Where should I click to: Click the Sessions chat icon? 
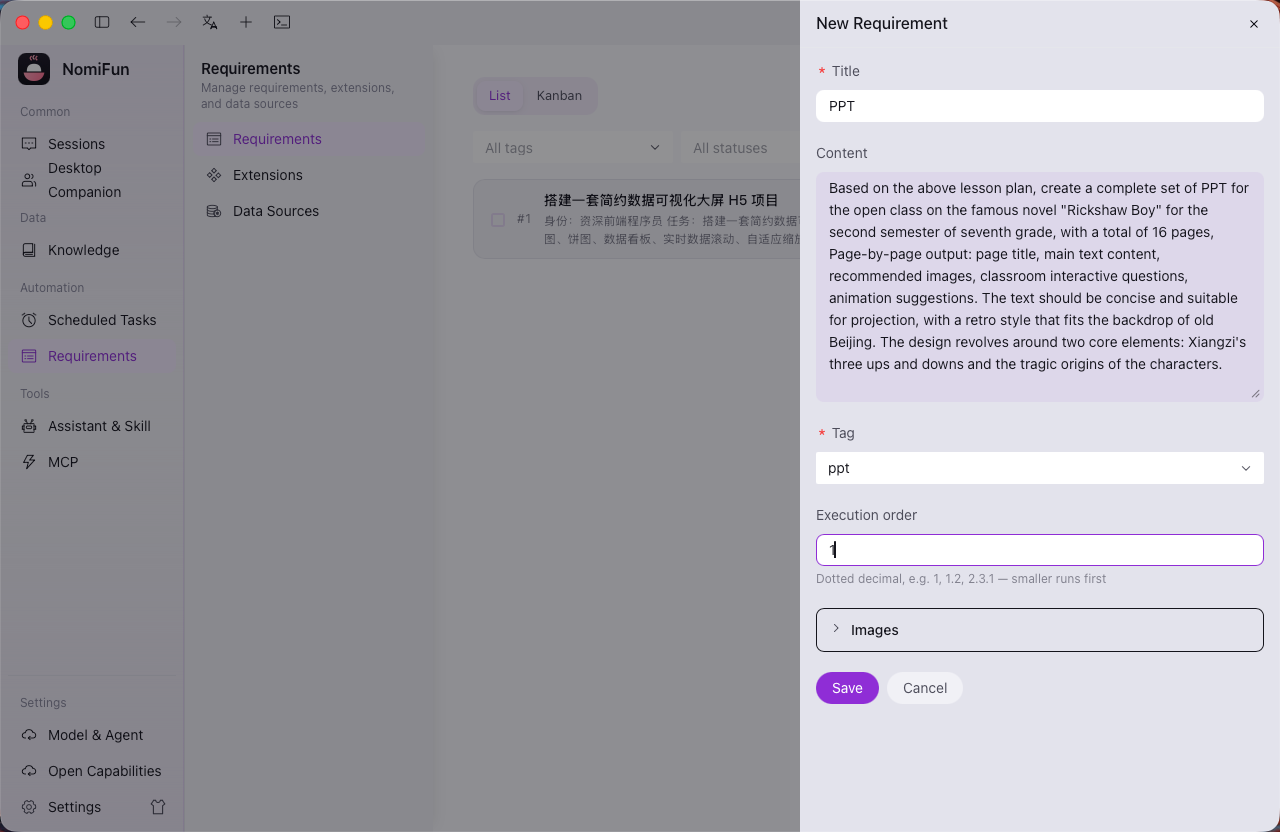pyautogui.click(x=29, y=144)
